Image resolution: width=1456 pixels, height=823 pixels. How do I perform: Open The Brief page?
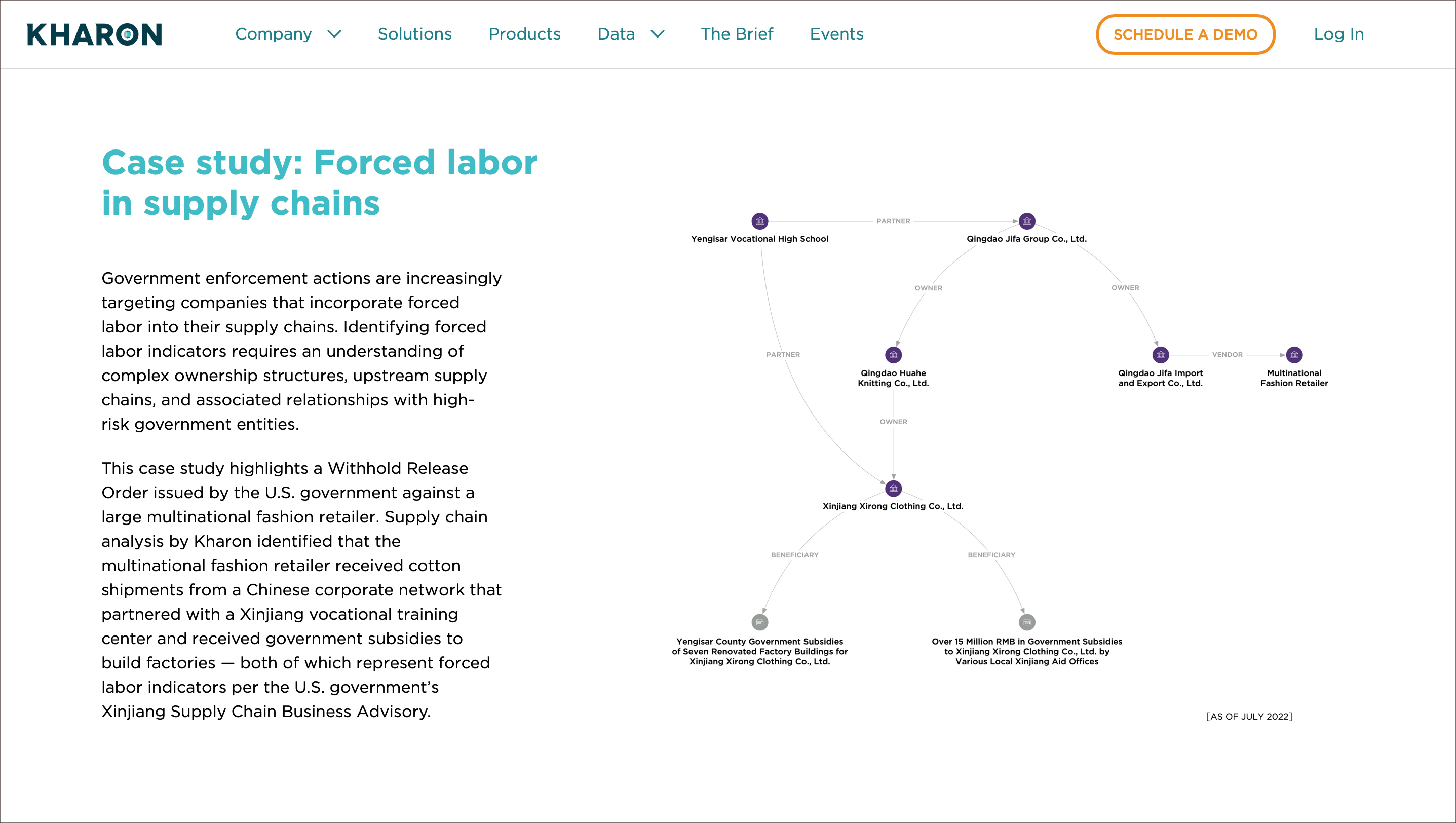737,34
